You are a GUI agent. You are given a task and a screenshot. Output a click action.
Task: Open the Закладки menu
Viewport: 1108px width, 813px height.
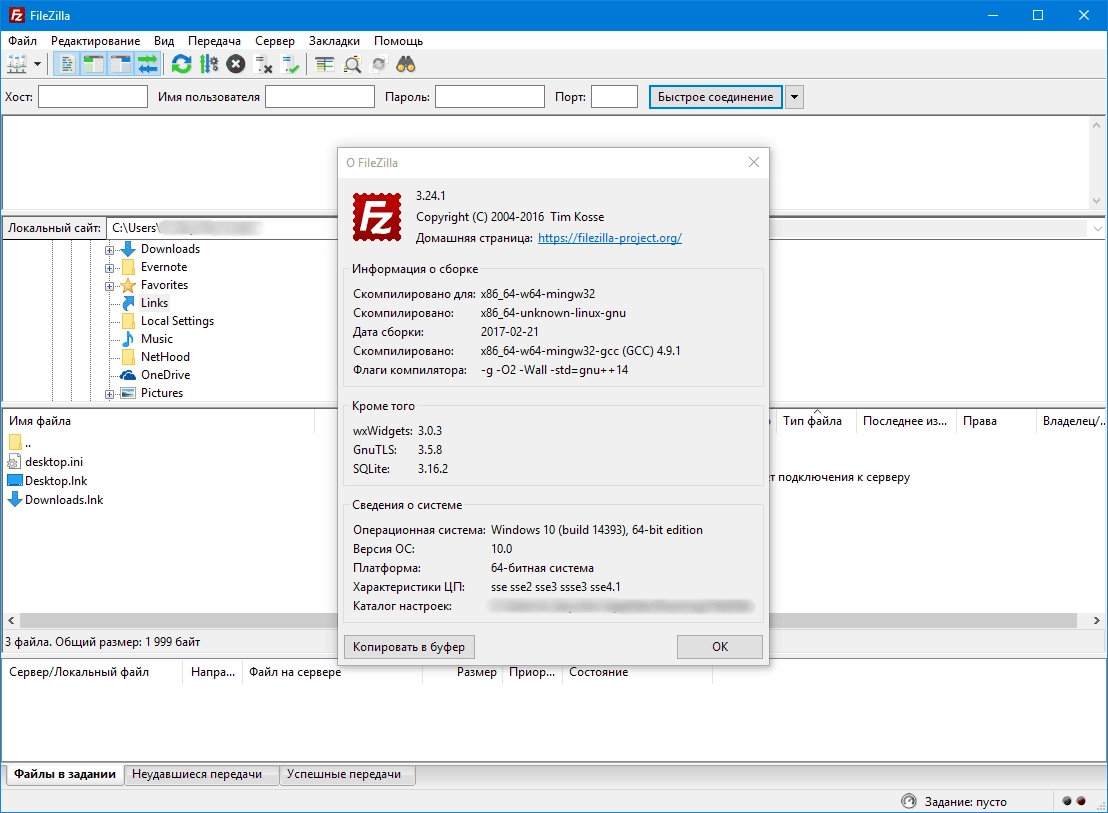tap(334, 41)
